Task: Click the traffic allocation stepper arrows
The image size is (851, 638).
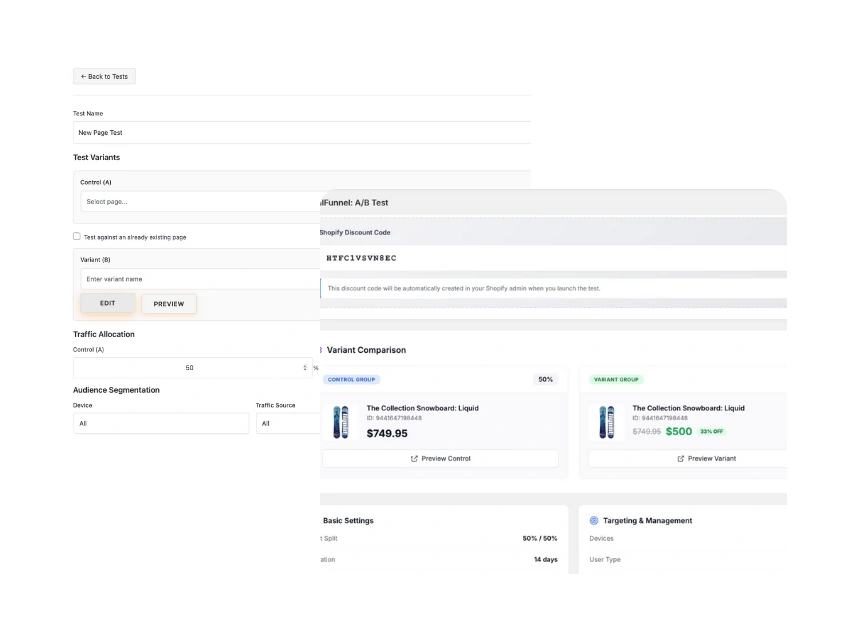Action: tap(305, 368)
